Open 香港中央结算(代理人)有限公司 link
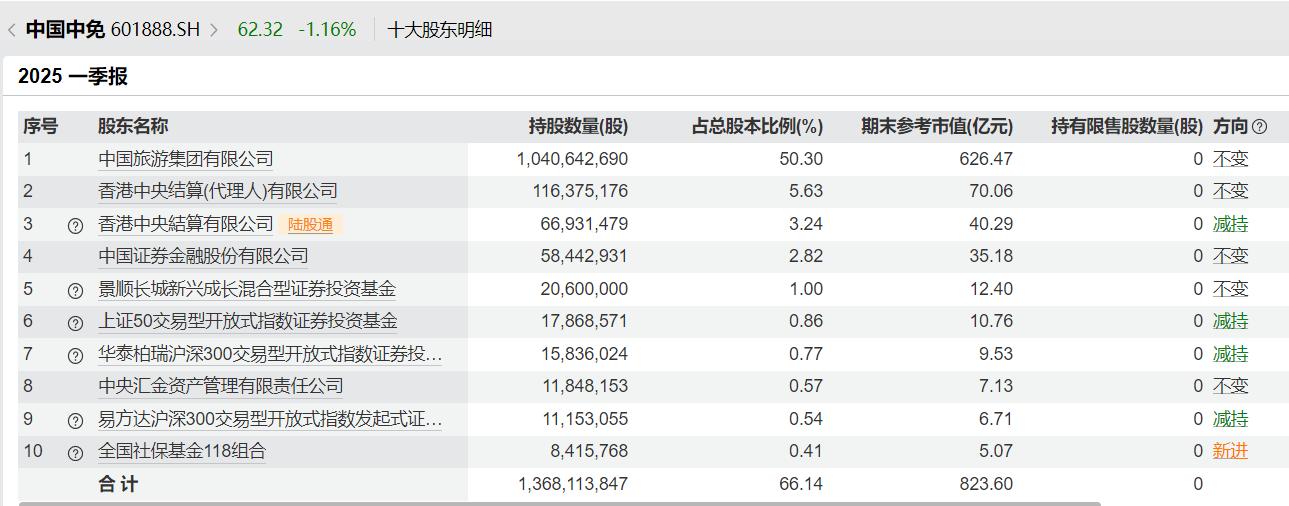The width and height of the screenshot is (1289, 506). [217, 191]
